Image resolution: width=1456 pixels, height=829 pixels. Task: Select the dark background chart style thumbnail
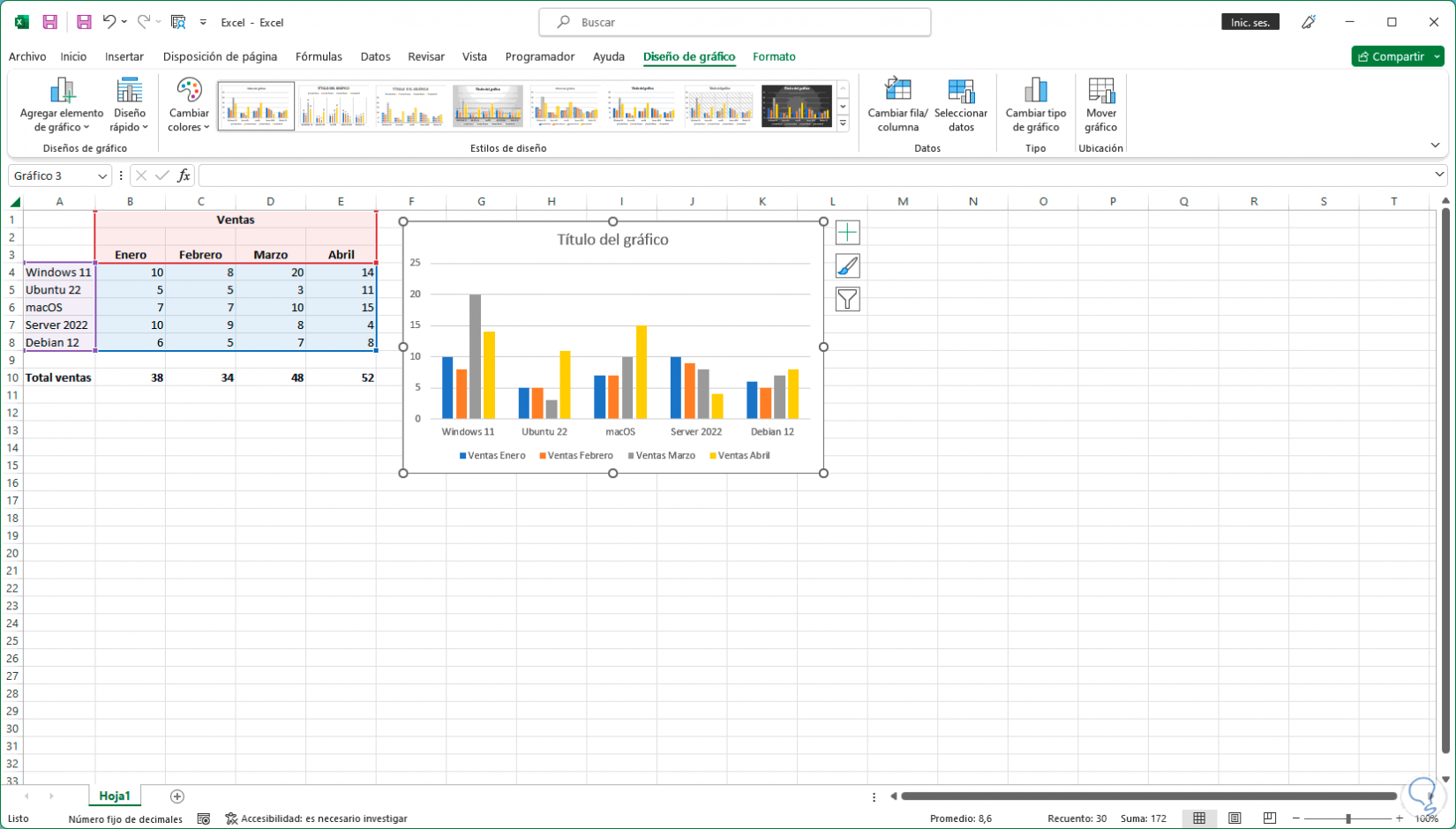pyautogui.click(x=796, y=106)
